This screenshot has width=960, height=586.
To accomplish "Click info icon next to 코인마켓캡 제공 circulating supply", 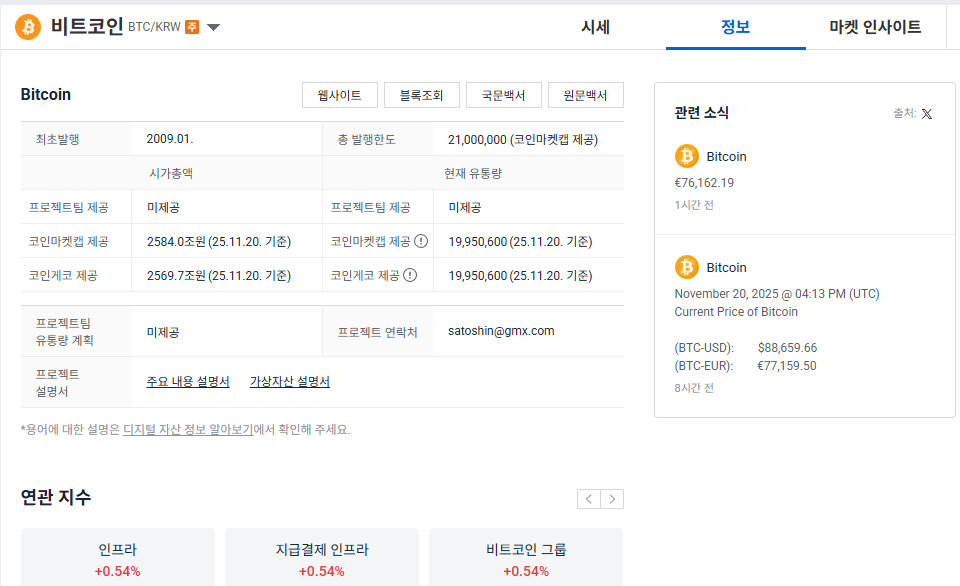I will [421, 241].
